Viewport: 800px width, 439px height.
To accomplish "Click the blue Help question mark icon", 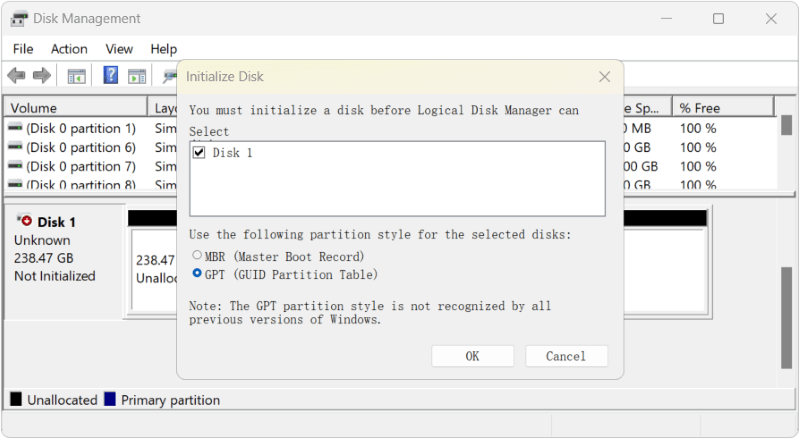I will pos(111,75).
